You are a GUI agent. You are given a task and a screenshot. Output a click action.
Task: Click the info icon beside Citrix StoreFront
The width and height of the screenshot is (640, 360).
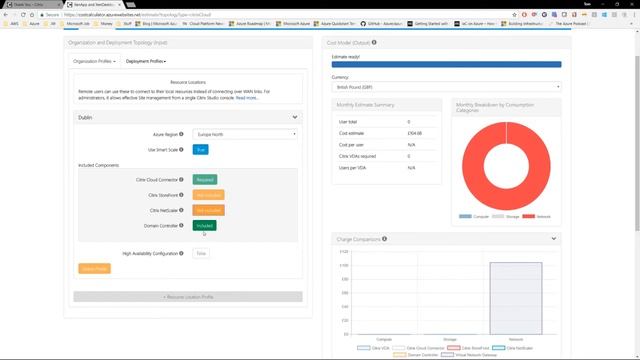(x=181, y=195)
